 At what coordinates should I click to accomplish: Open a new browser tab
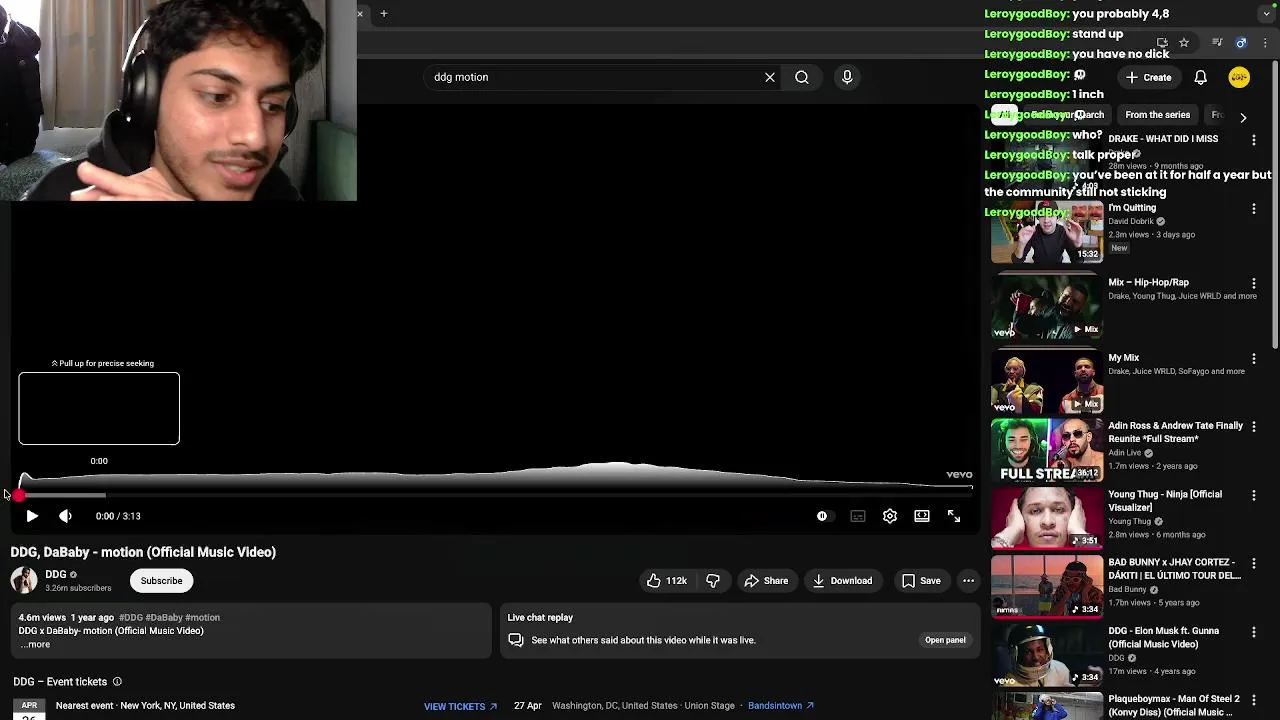coord(383,14)
